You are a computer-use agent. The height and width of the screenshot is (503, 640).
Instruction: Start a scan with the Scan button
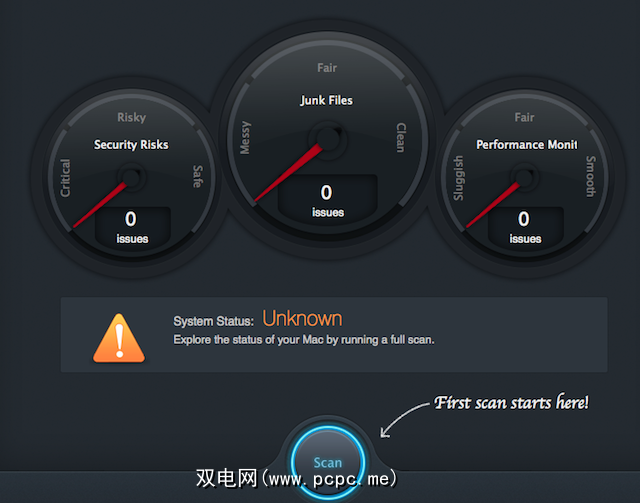pyautogui.click(x=328, y=463)
